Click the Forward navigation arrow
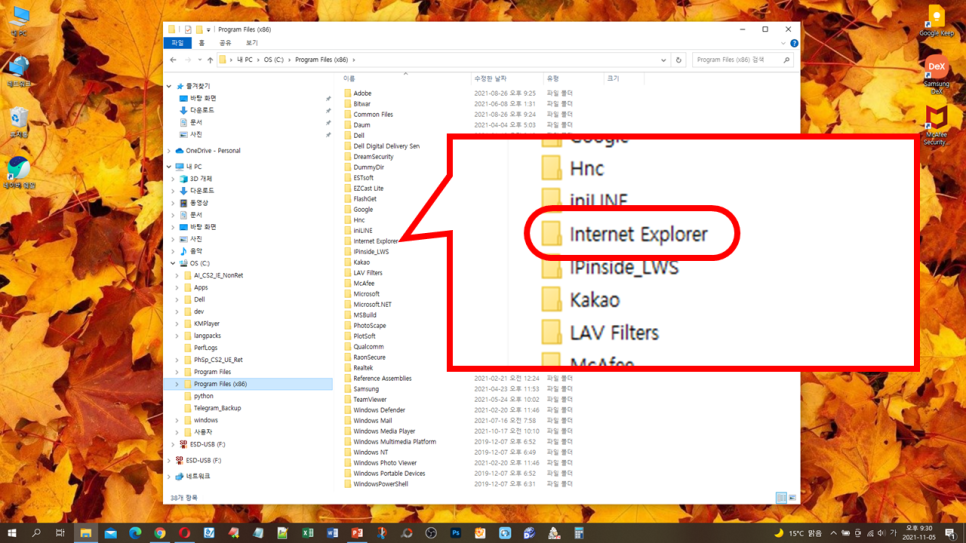This screenshot has width=966, height=543. (188, 60)
